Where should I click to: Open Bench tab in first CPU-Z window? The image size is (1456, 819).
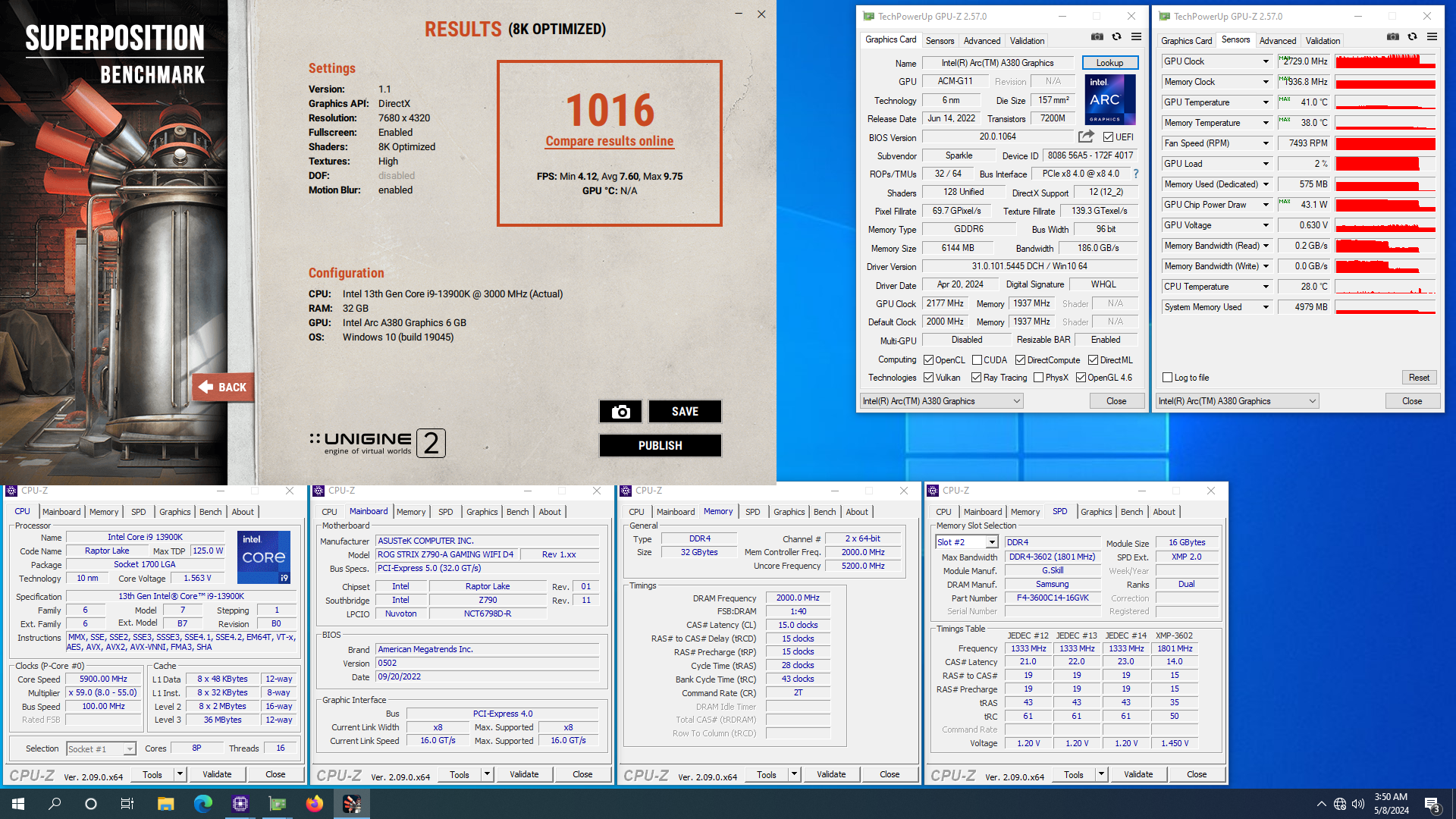coord(210,512)
